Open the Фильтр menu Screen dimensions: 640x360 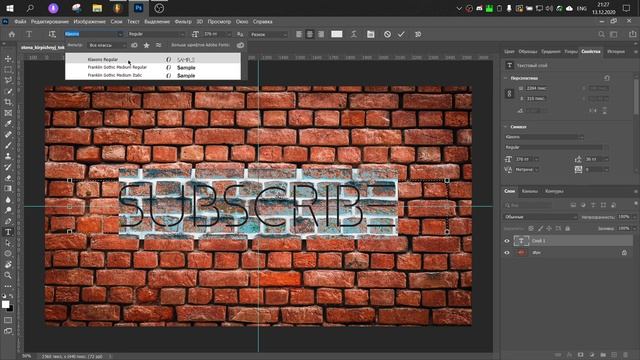pos(183,22)
